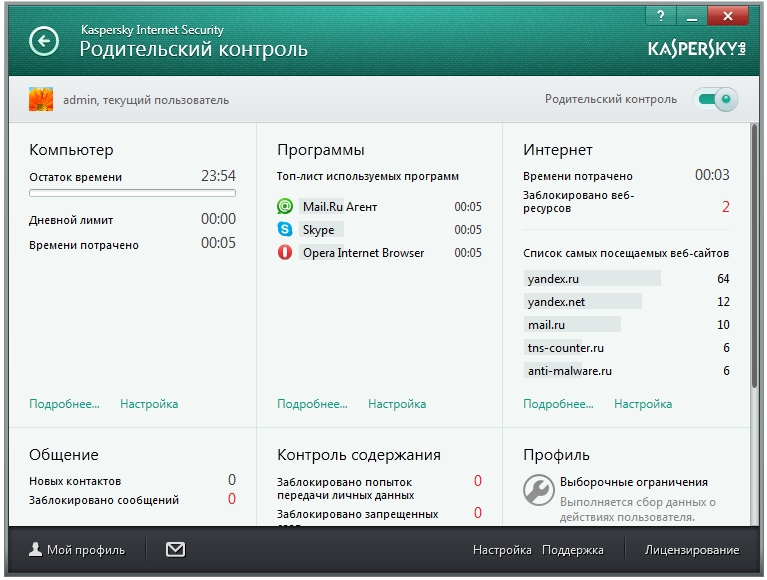Select Opera Internet Browser entry

(379, 252)
